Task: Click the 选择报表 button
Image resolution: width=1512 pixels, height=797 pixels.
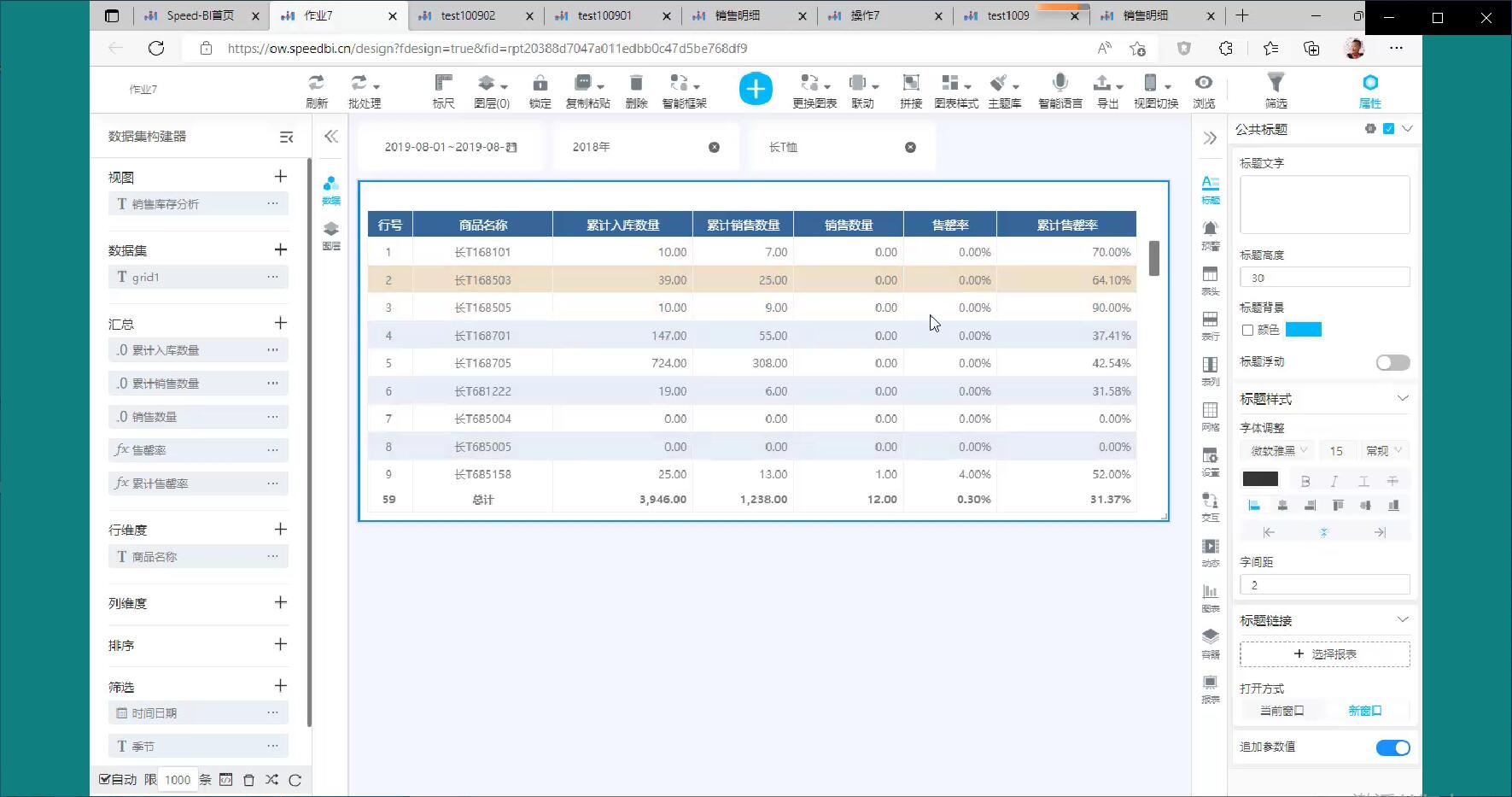Action: coord(1324,654)
